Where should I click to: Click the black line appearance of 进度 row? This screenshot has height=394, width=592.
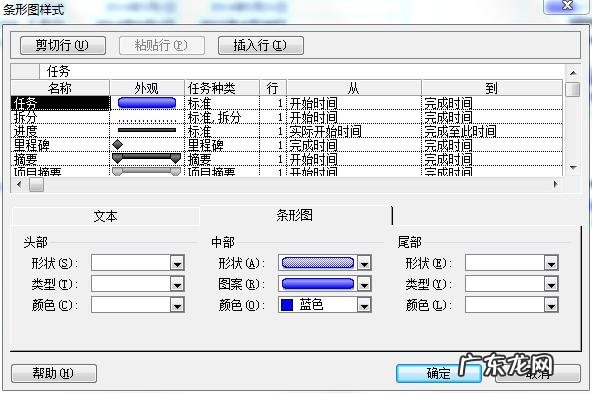(147, 130)
